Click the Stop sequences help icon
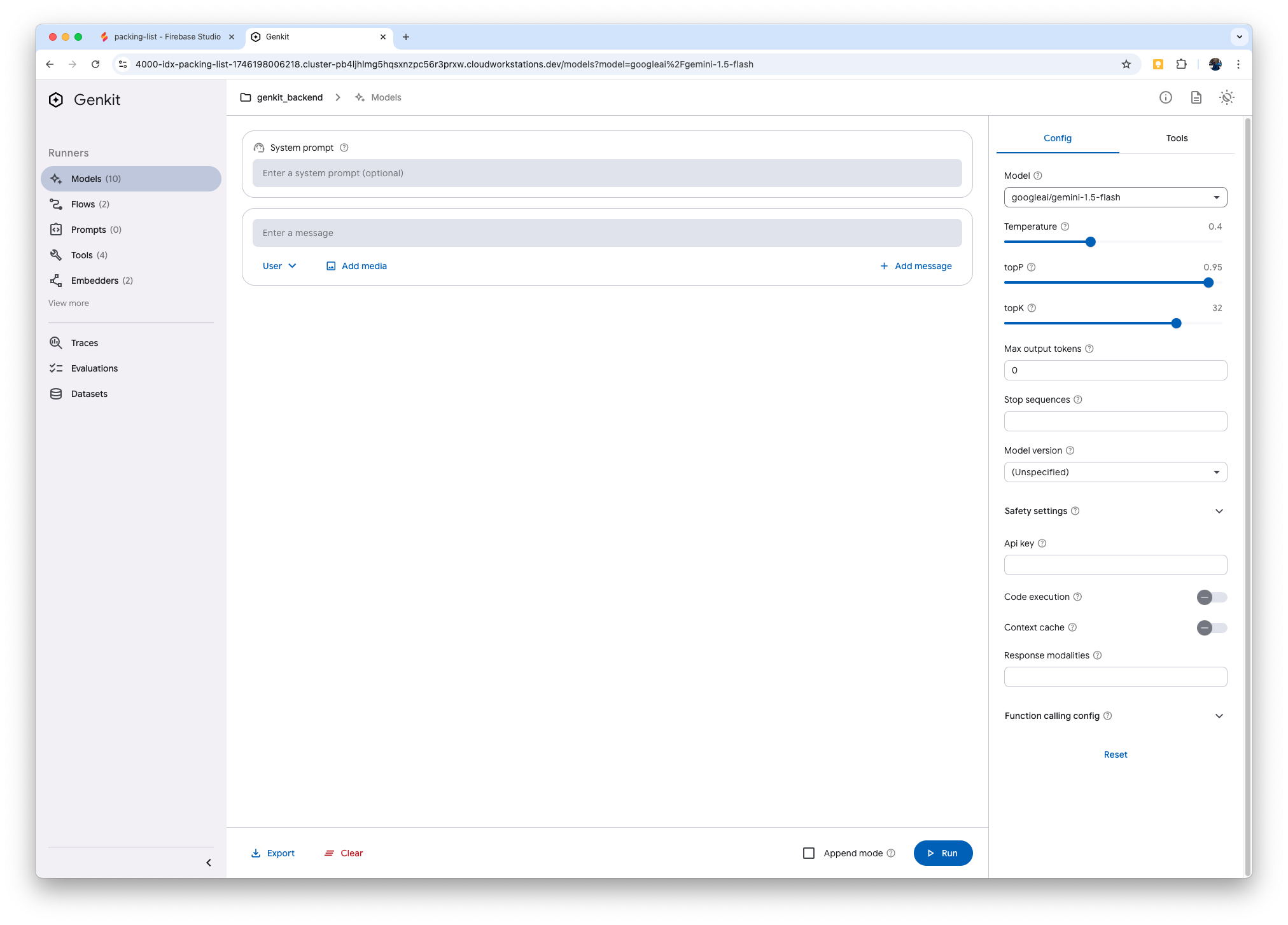This screenshot has width=1288, height=925. click(1077, 400)
